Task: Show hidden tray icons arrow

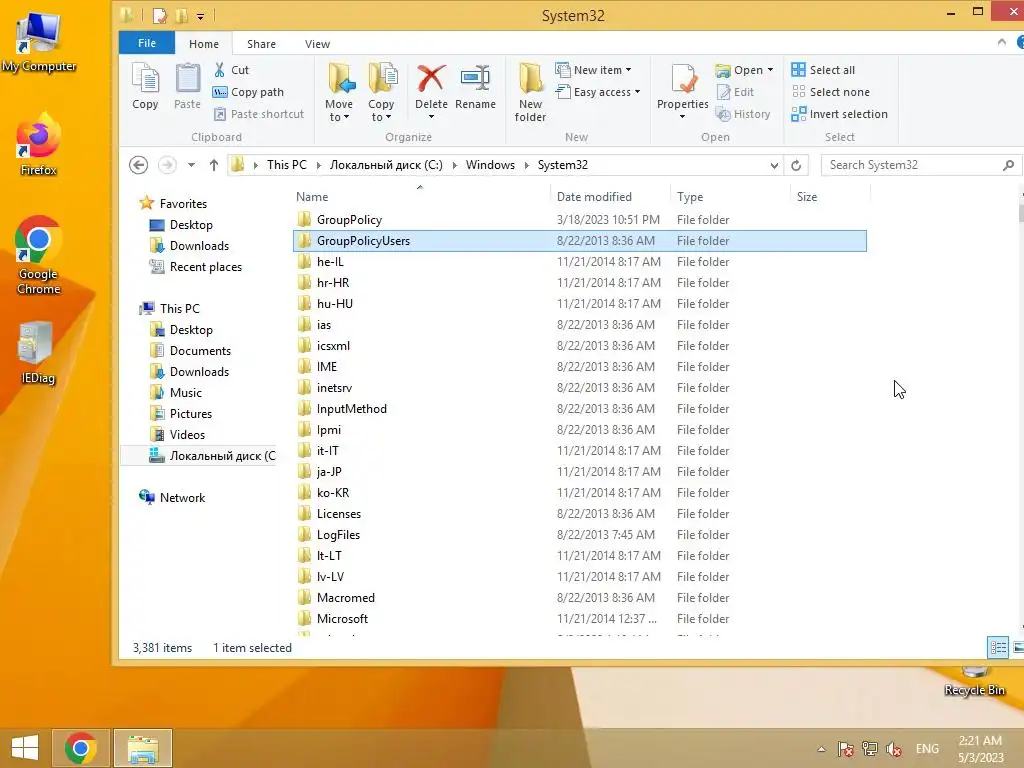Action: coord(822,749)
